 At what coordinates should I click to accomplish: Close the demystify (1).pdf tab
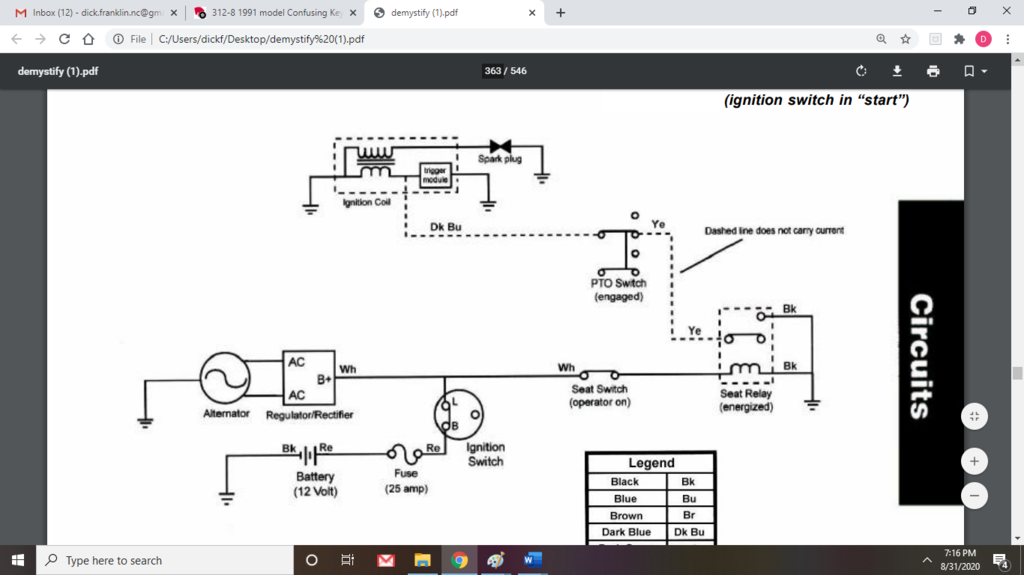(532, 12)
